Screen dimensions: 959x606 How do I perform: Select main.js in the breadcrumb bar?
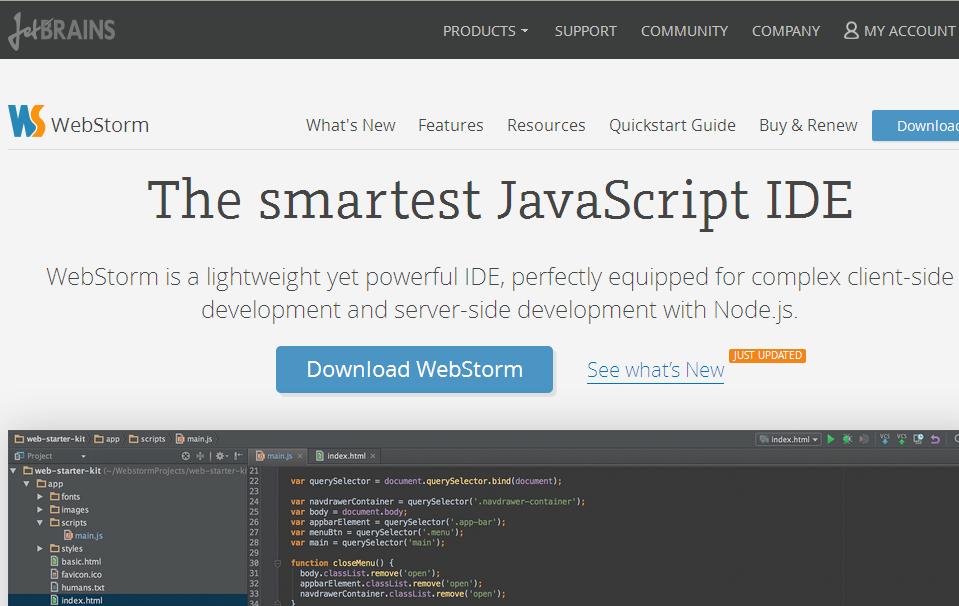[x=194, y=438]
